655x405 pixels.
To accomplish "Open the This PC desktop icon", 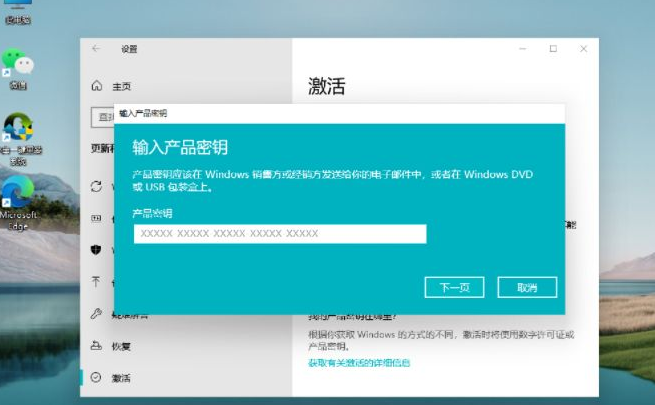I will [18, 8].
